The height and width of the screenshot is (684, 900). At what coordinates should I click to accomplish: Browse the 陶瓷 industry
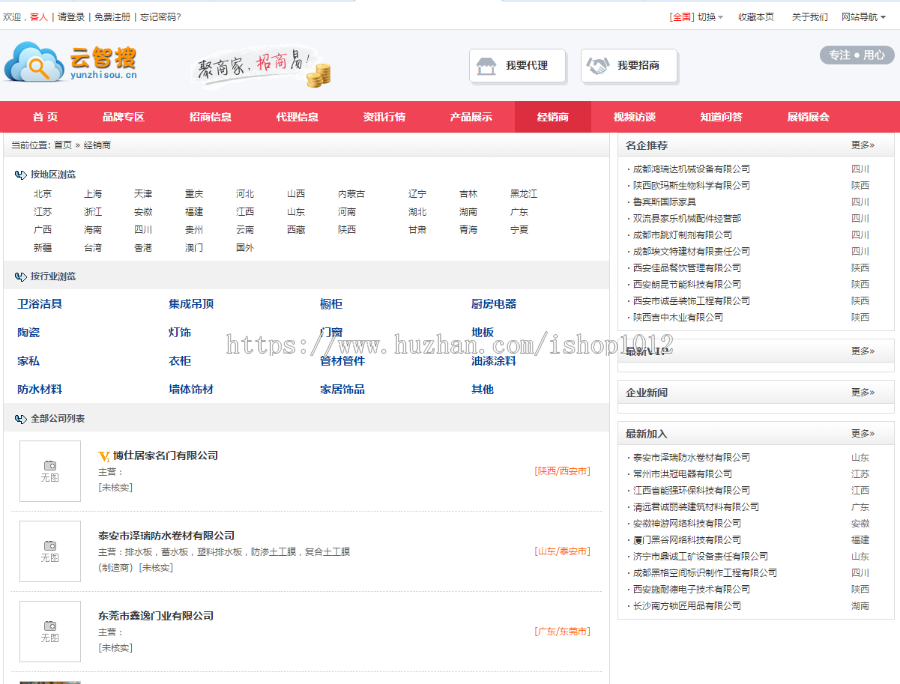click(x=28, y=332)
